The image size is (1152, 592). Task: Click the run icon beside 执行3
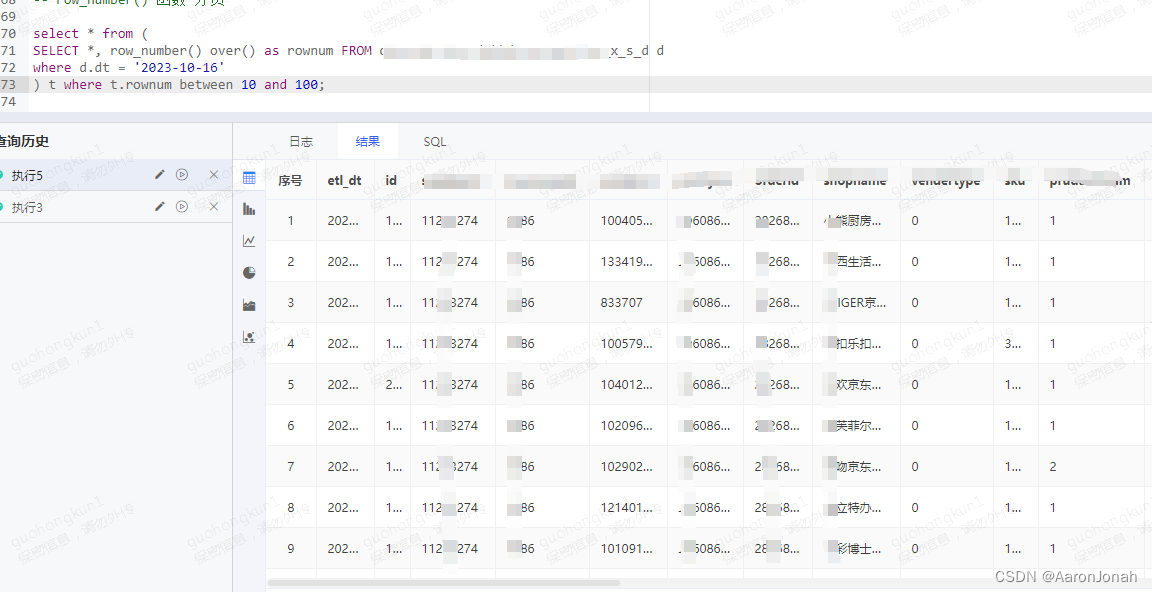pyautogui.click(x=182, y=207)
